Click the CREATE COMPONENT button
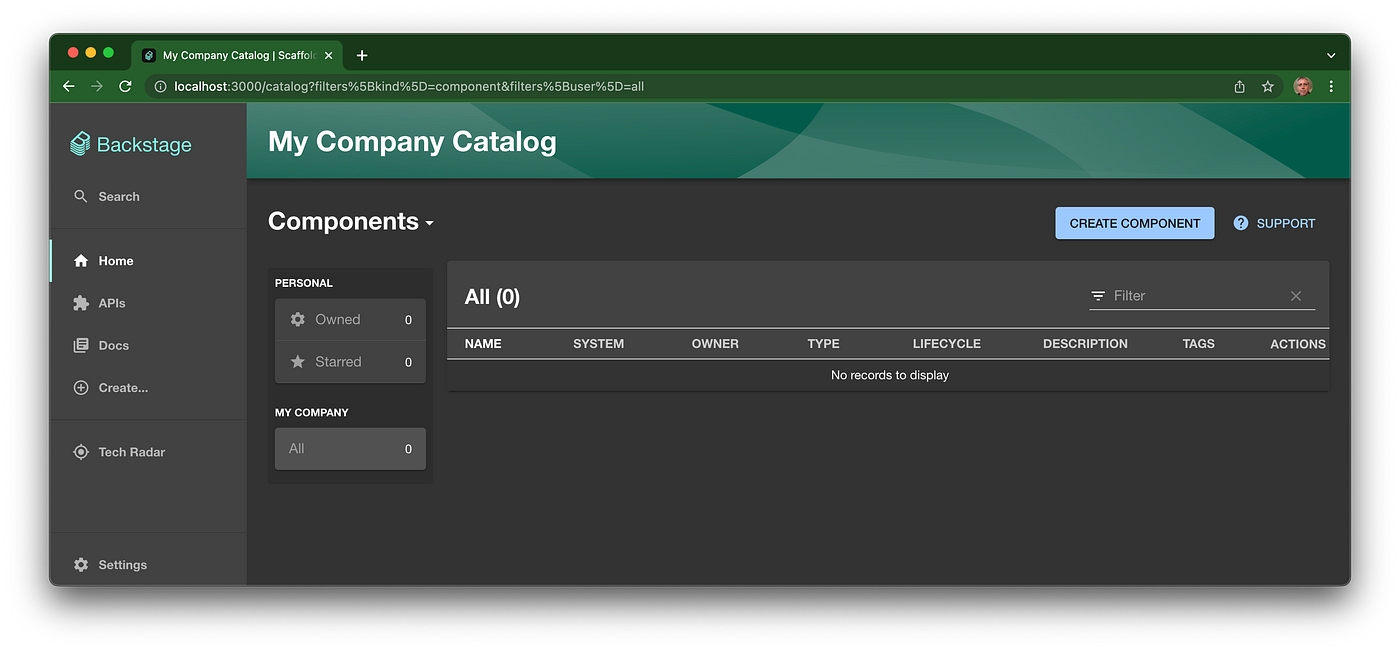 [1135, 223]
